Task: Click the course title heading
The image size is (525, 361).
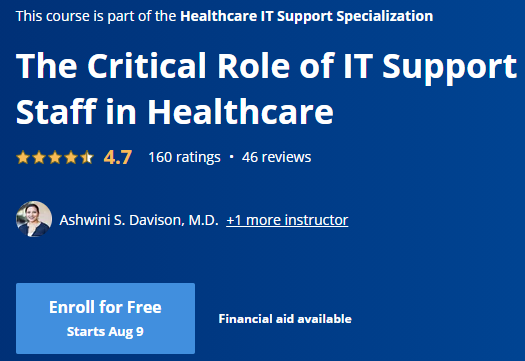Action: 266,88
